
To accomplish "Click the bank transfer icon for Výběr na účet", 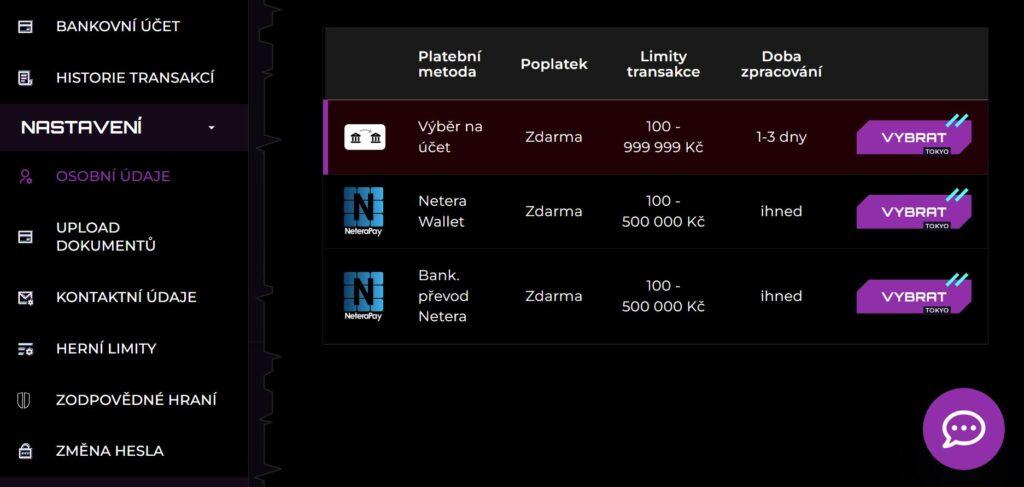I will pyautogui.click(x=364, y=137).
